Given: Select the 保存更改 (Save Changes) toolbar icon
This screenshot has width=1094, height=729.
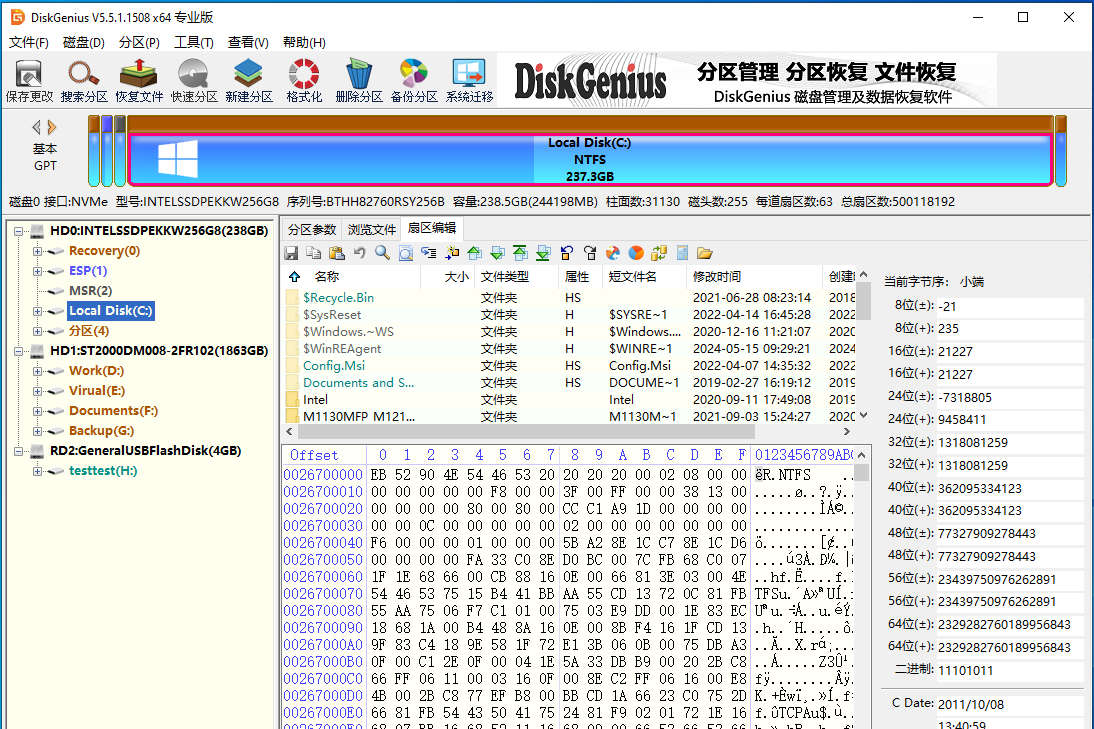Looking at the screenshot, I should pyautogui.click(x=28, y=79).
